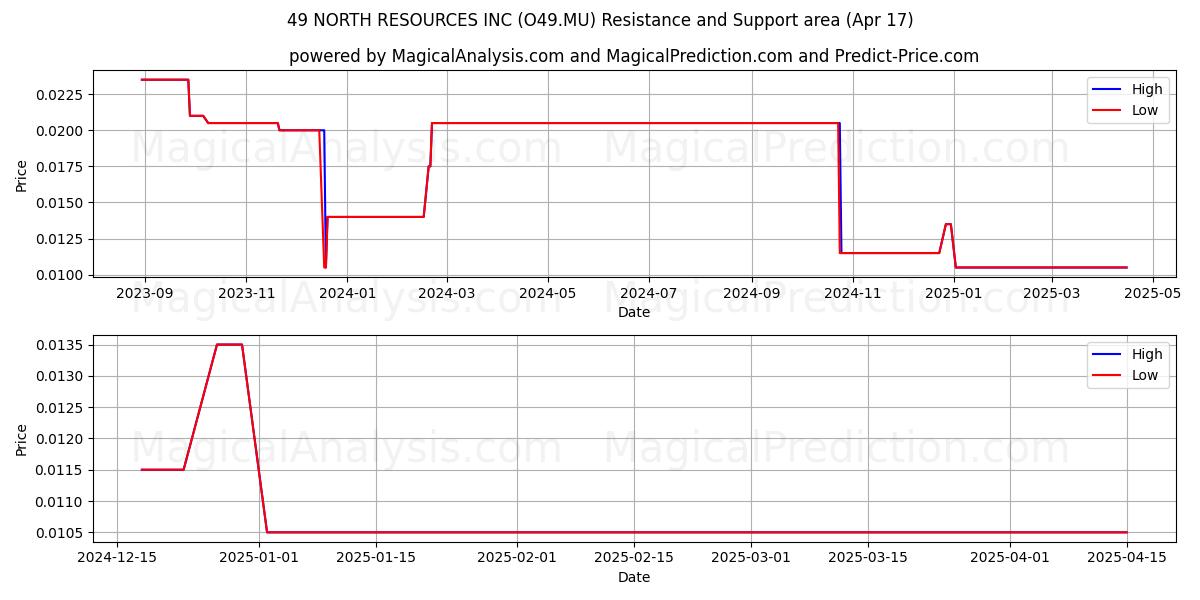Viewport: 1200px width, 600px height.
Task: Click the 0.0135 price tick label
Action: point(62,345)
